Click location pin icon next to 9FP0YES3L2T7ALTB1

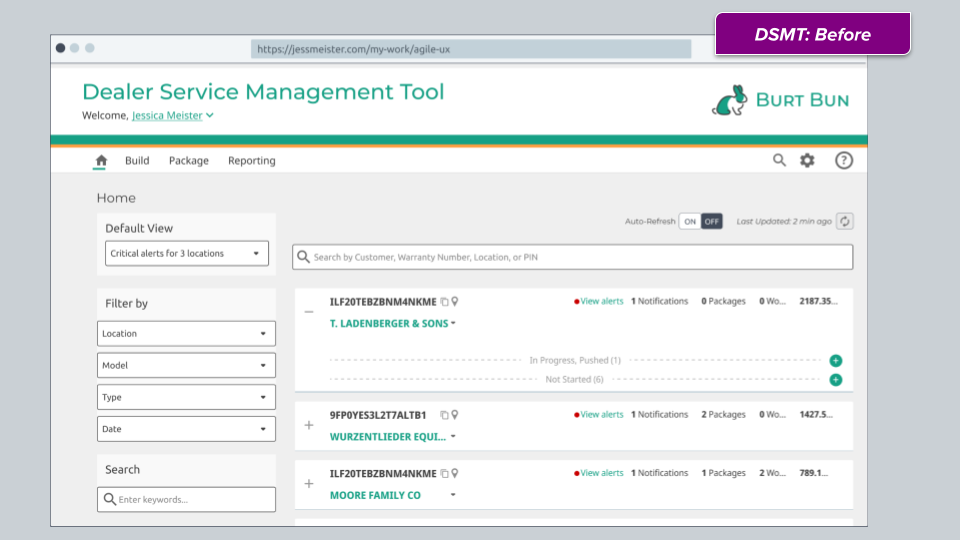pyautogui.click(x=455, y=415)
